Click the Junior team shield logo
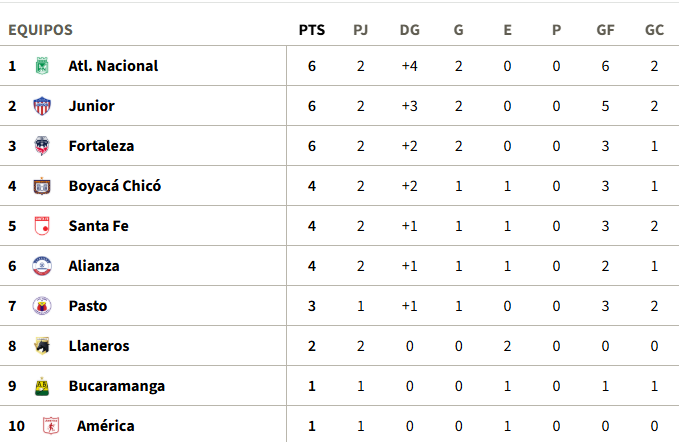The width and height of the screenshot is (679, 442). tap(42, 106)
